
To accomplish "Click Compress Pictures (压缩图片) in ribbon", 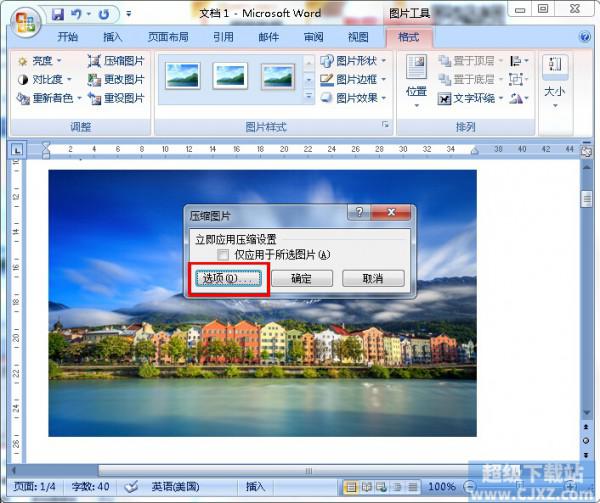I will tap(116, 60).
